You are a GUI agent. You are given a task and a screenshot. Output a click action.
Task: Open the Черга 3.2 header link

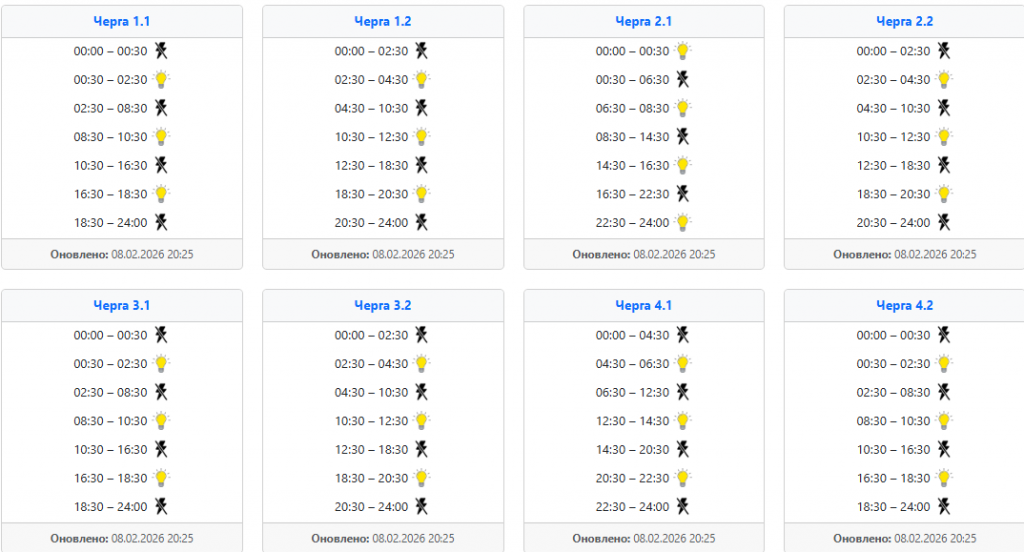pos(382,305)
